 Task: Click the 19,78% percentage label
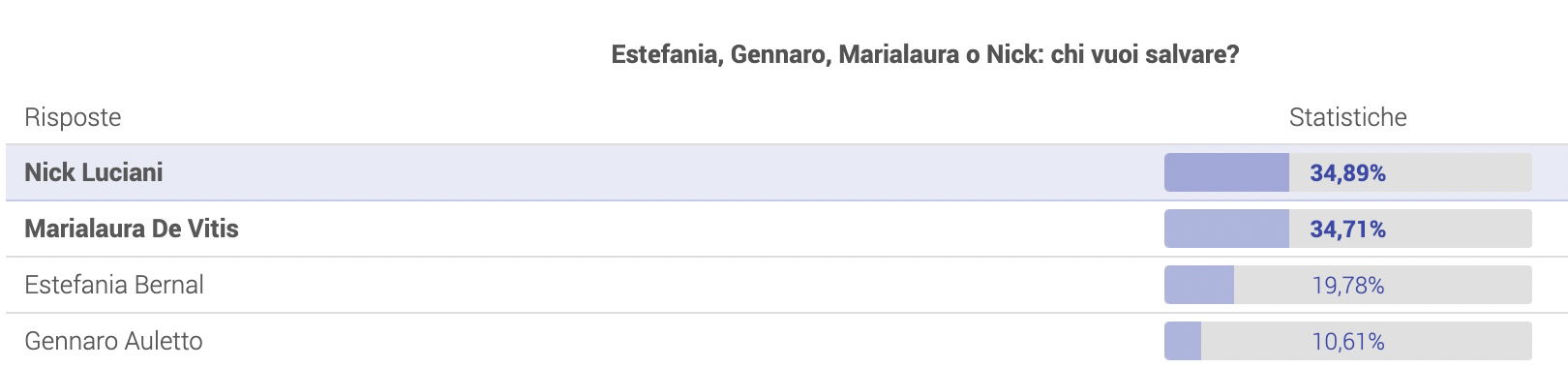(x=1348, y=286)
